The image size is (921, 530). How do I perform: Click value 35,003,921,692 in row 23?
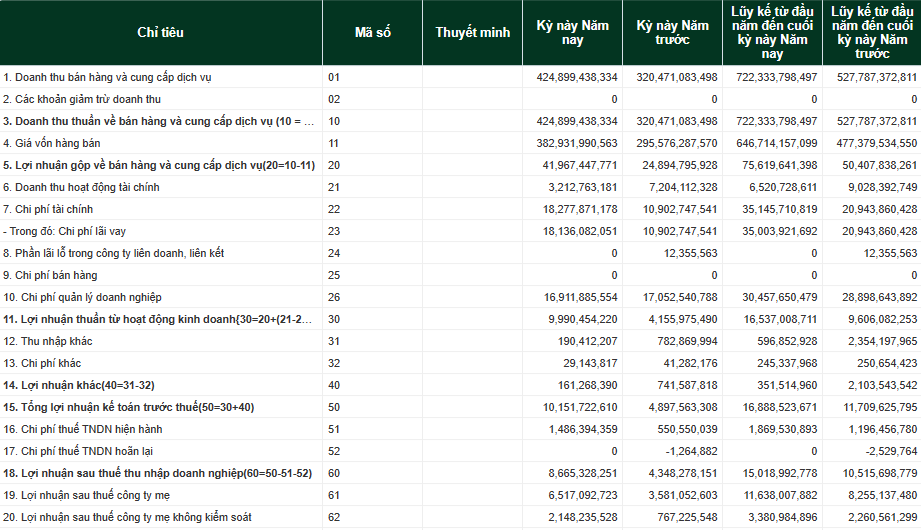779,231
